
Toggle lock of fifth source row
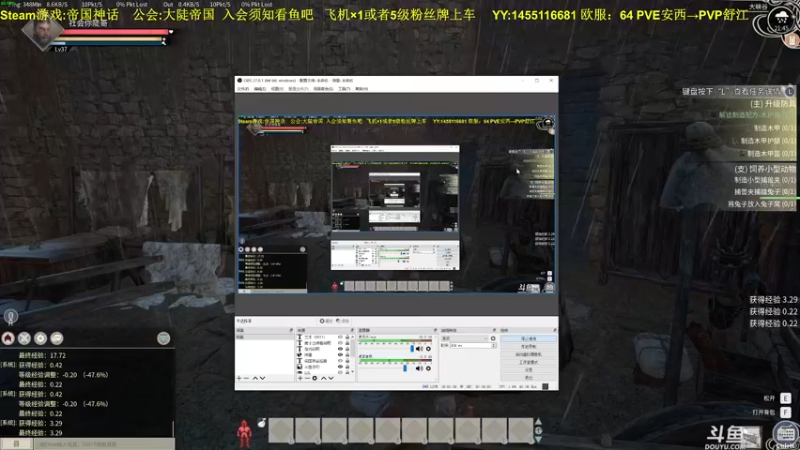point(347,361)
